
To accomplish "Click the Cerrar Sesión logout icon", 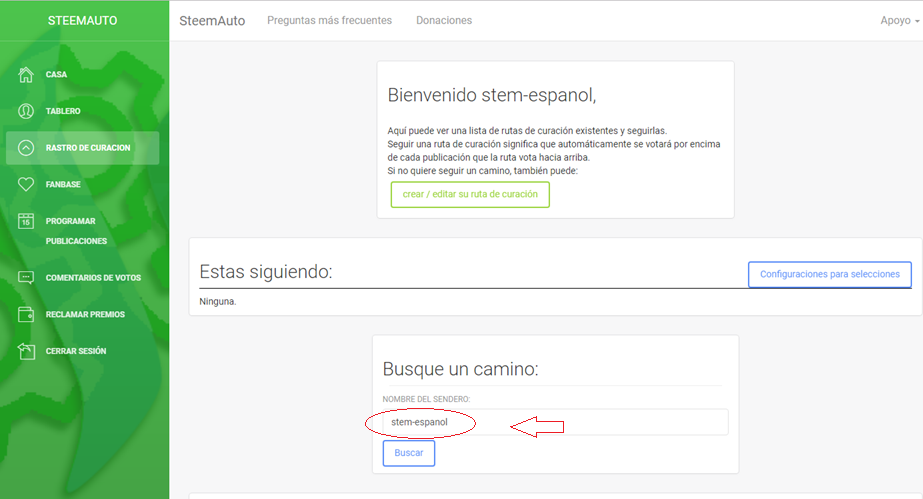I will (x=26, y=351).
